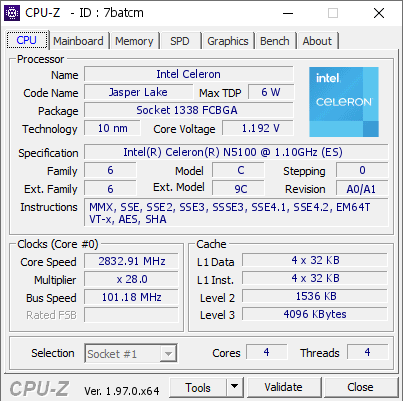The width and height of the screenshot is (403, 401).
Task: Click the Tools button
Action: pos(198,387)
